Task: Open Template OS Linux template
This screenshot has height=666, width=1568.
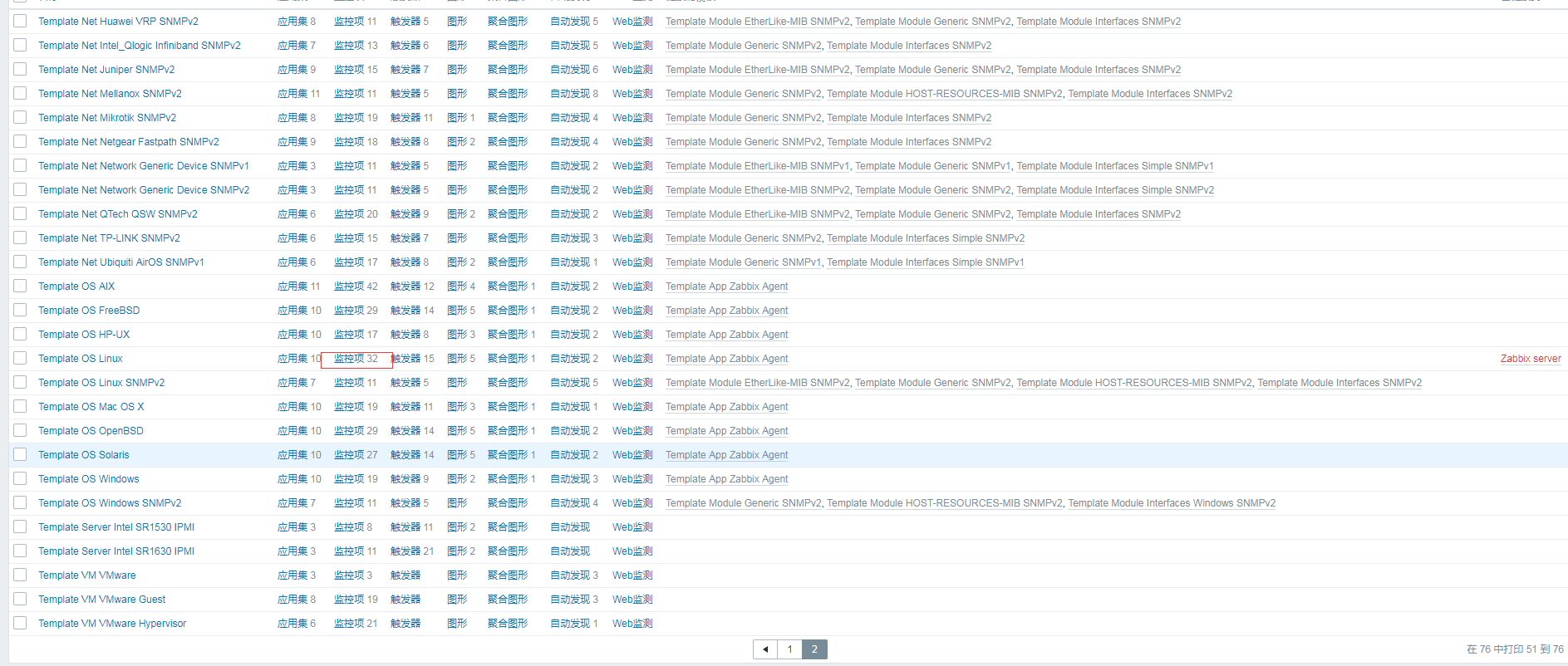Action: pyautogui.click(x=81, y=359)
